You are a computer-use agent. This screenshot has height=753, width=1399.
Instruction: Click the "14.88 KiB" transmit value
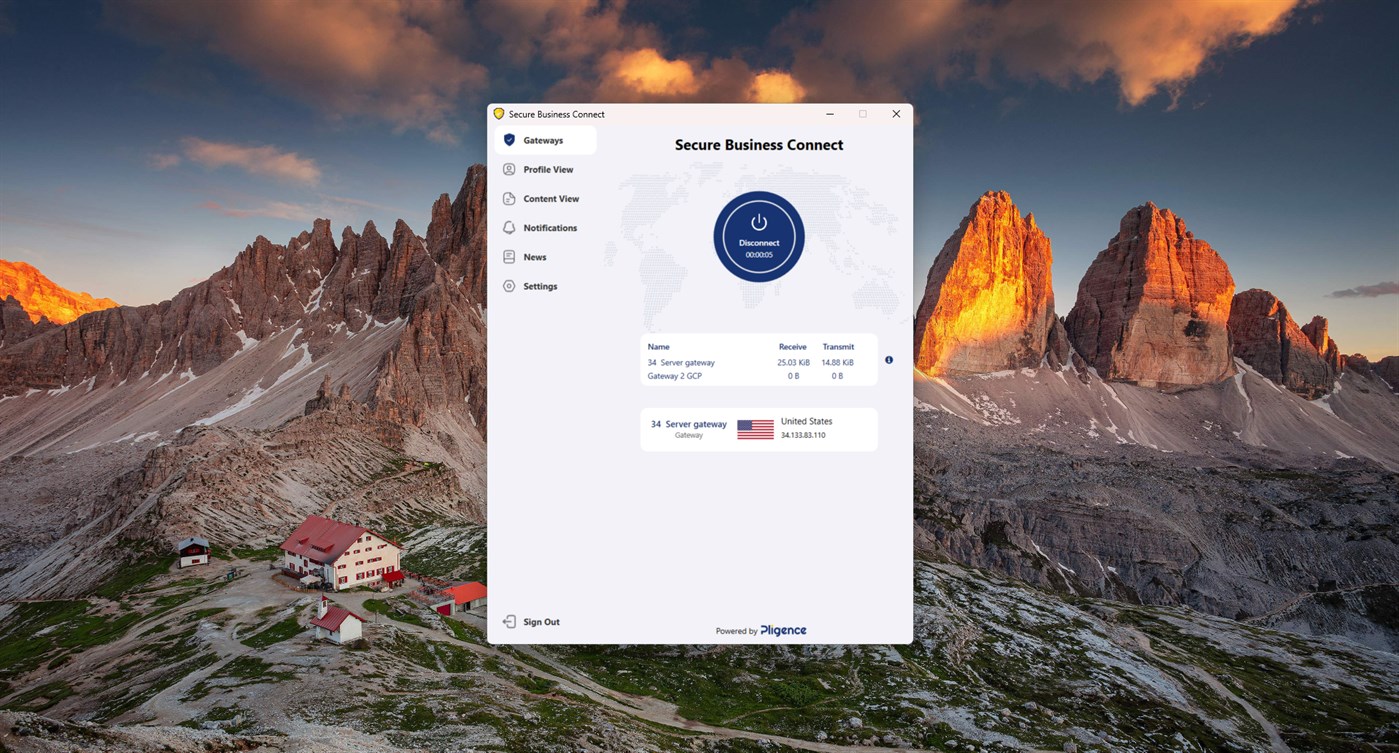point(837,363)
